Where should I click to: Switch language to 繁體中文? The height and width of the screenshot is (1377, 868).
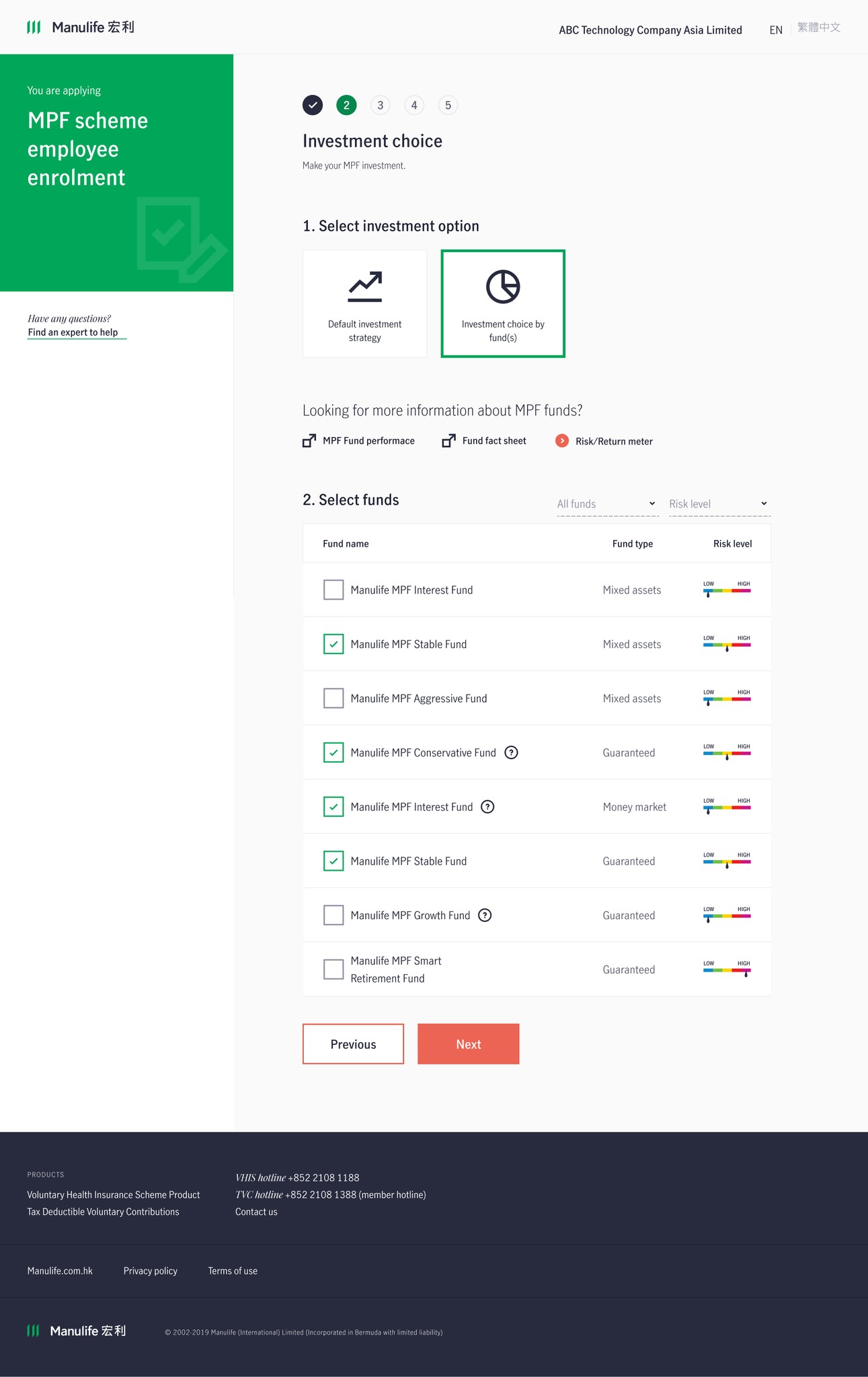[x=819, y=28]
